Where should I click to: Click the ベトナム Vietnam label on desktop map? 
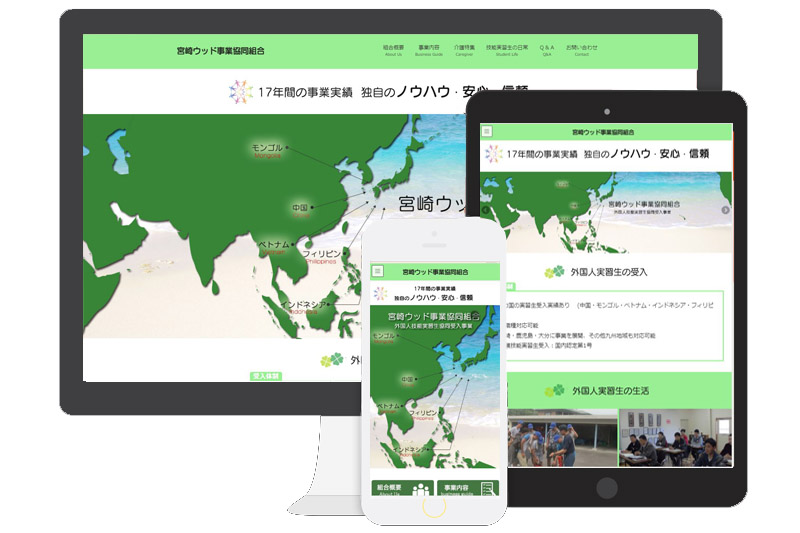(274, 247)
